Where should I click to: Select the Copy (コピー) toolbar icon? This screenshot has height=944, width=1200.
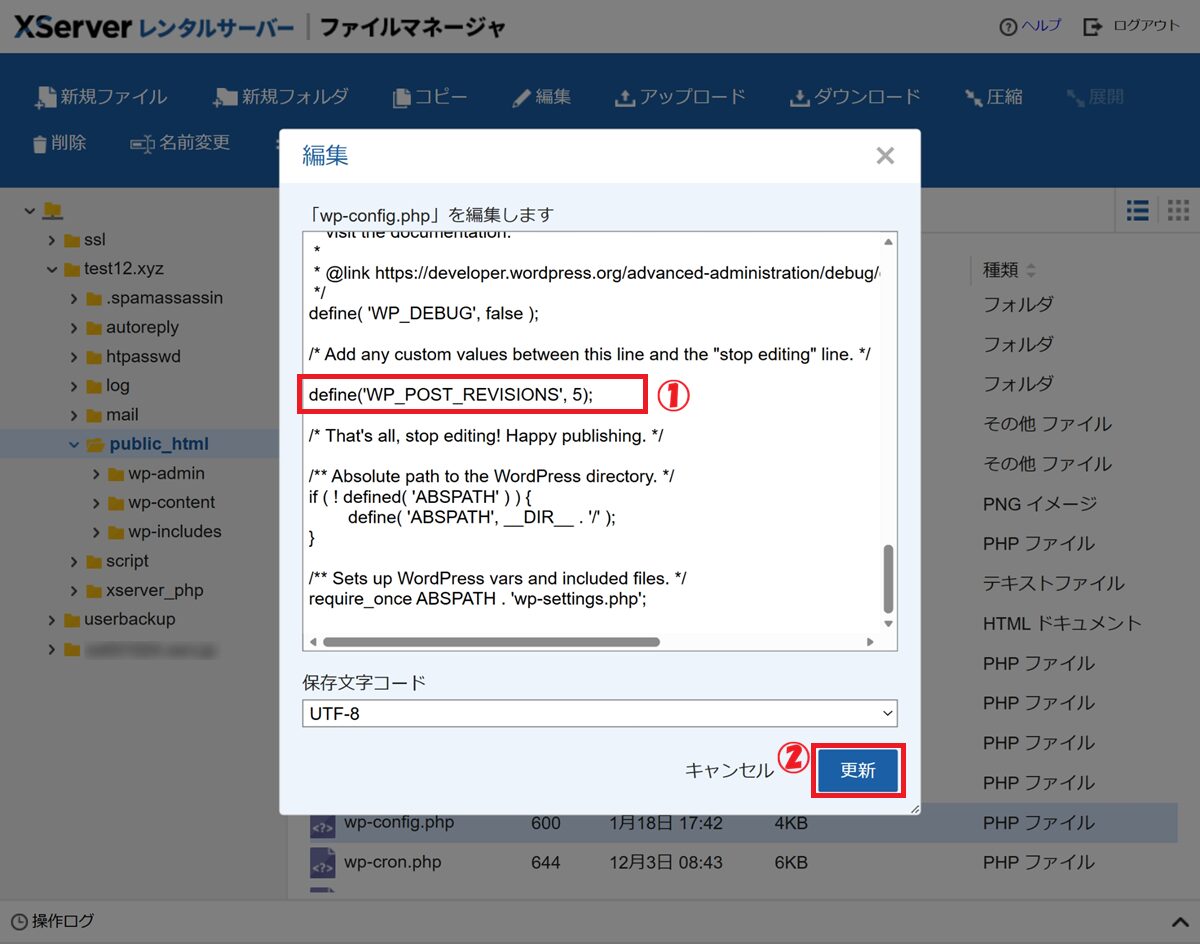(x=402, y=97)
